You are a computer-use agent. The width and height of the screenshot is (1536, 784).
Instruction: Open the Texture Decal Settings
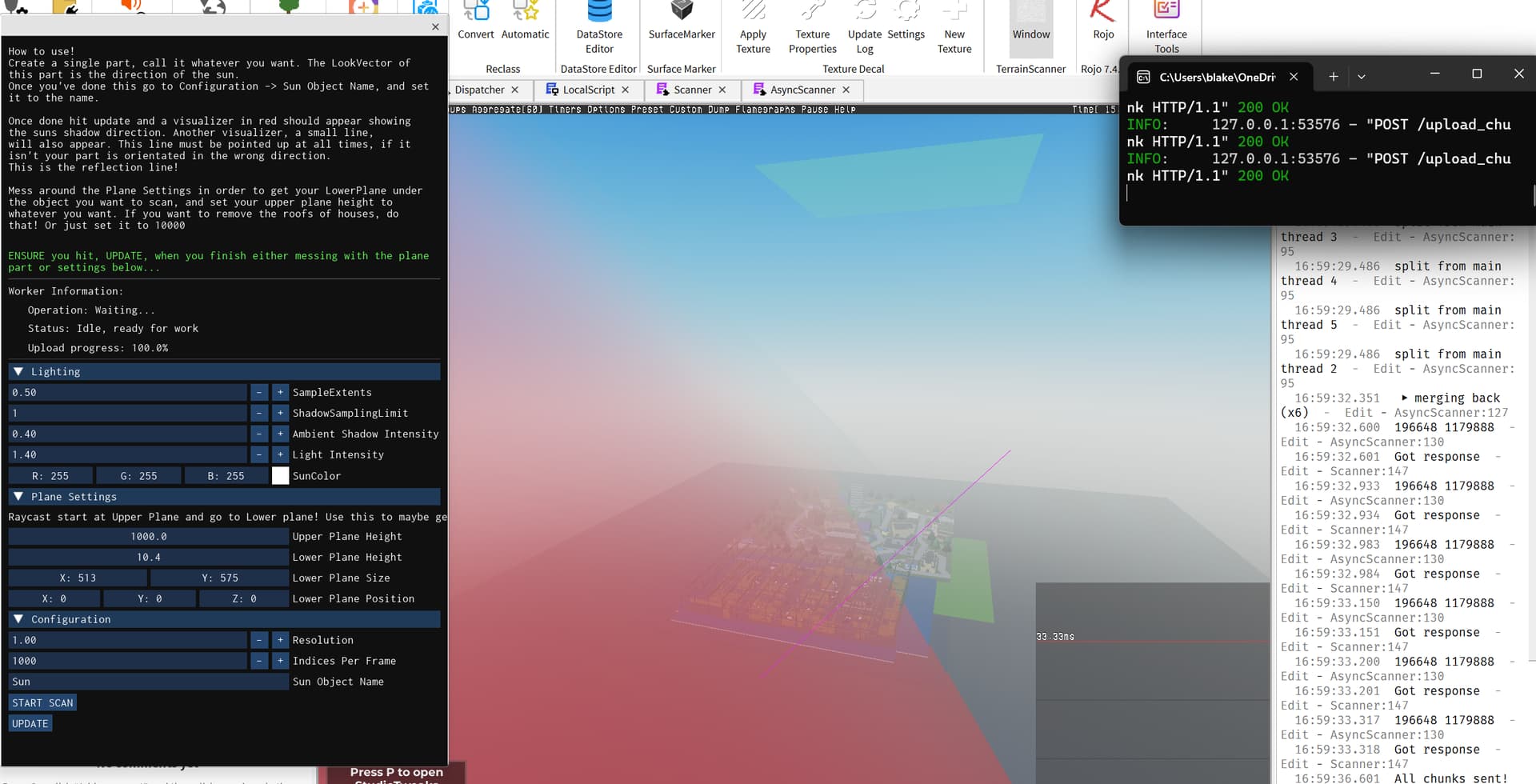[906, 22]
